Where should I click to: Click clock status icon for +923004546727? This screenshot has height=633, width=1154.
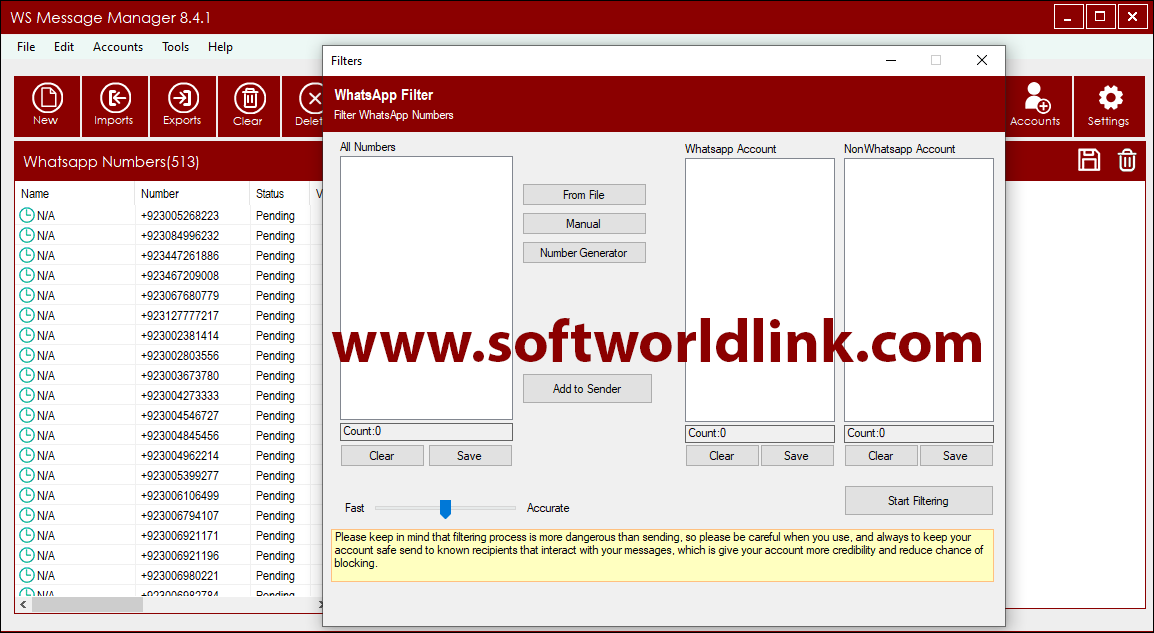pyautogui.click(x=26, y=415)
